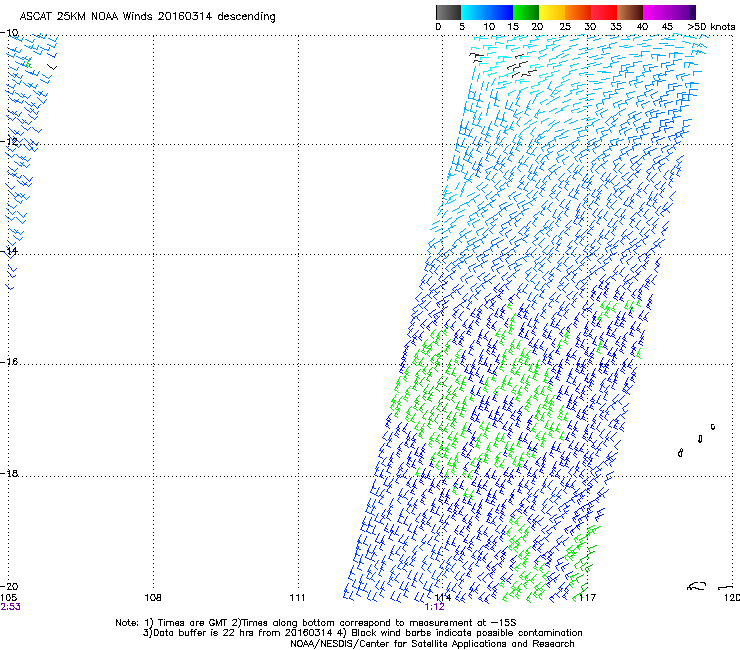
Task: Click the dark purple >50 knots legend segment
Action: pos(693,12)
